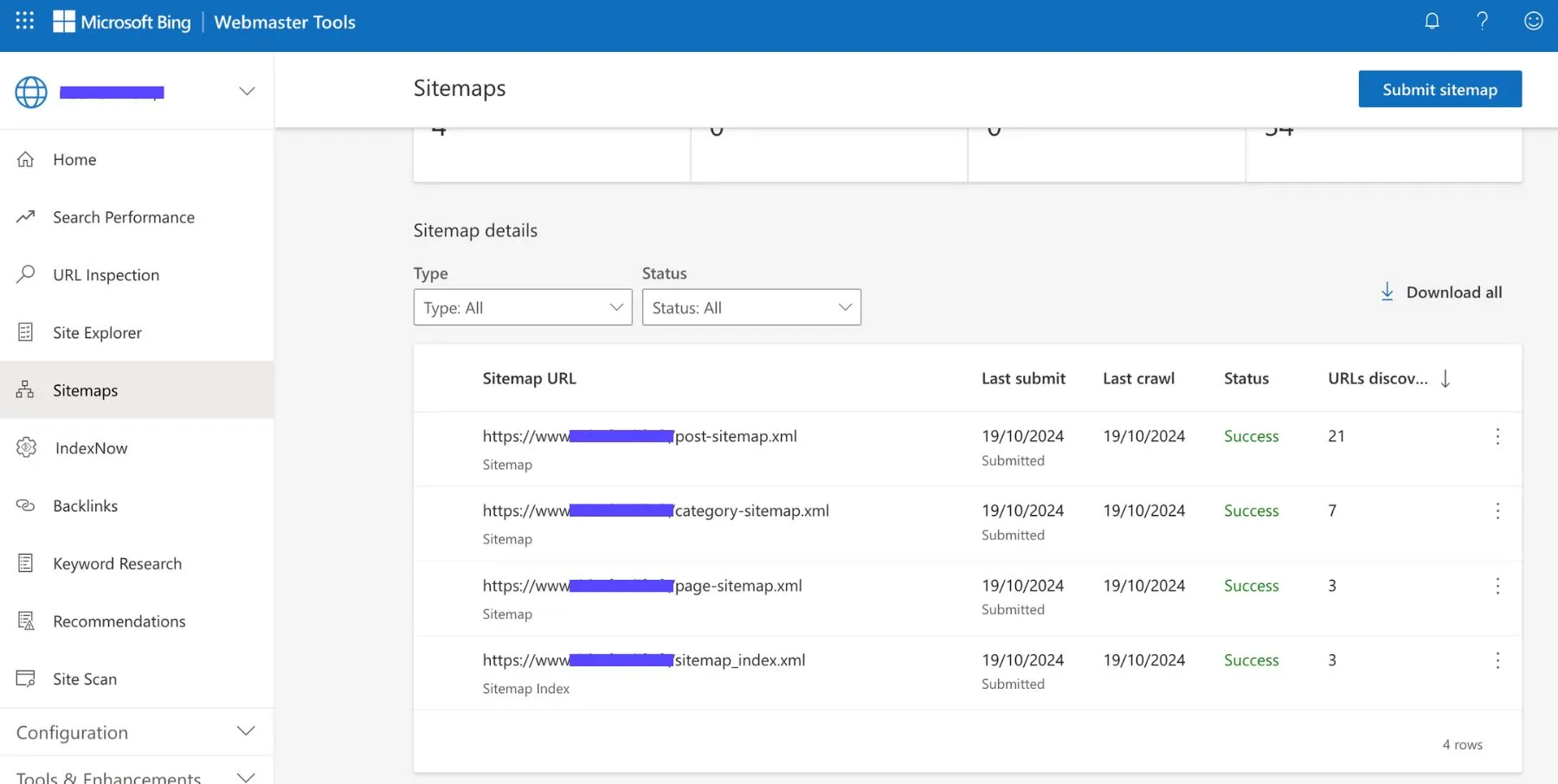The image size is (1558, 784).
Task: Click the Status column header
Action: click(1246, 378)
